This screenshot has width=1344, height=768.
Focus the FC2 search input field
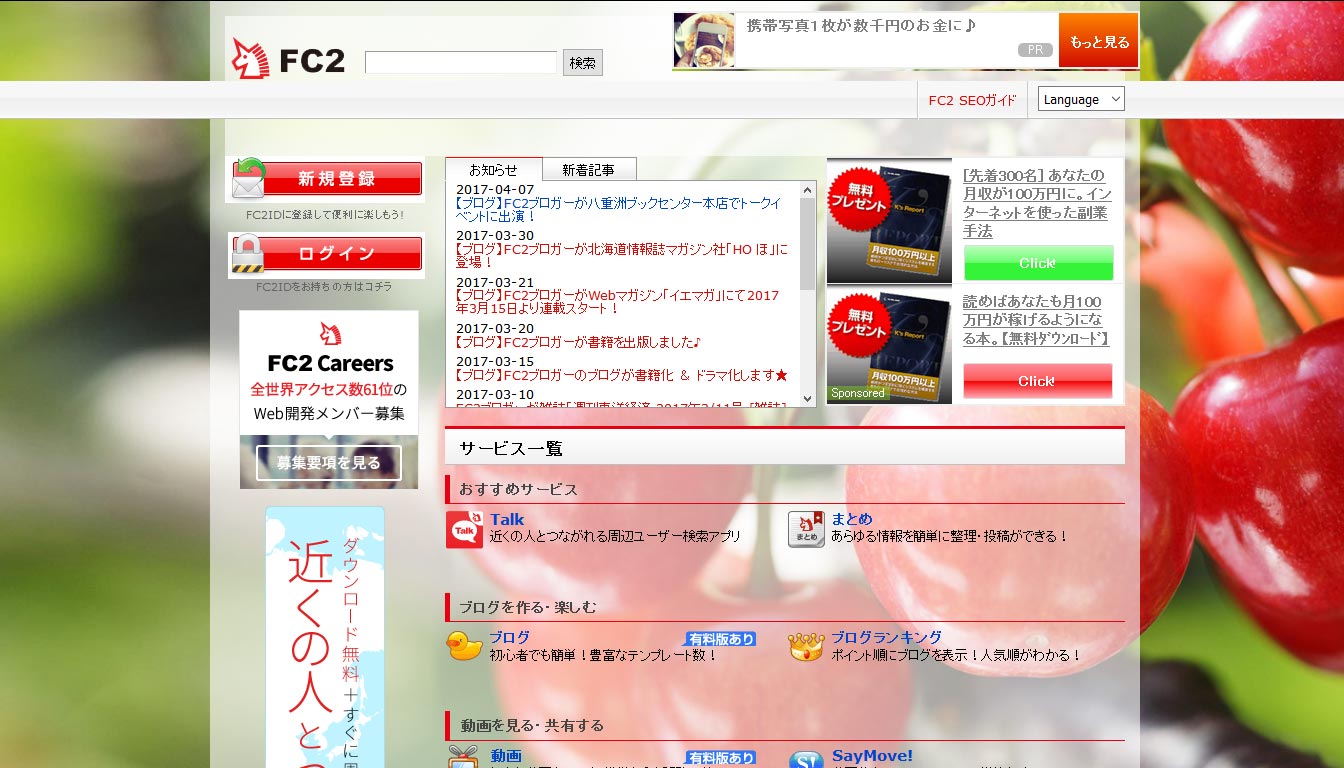coord(461,62)
